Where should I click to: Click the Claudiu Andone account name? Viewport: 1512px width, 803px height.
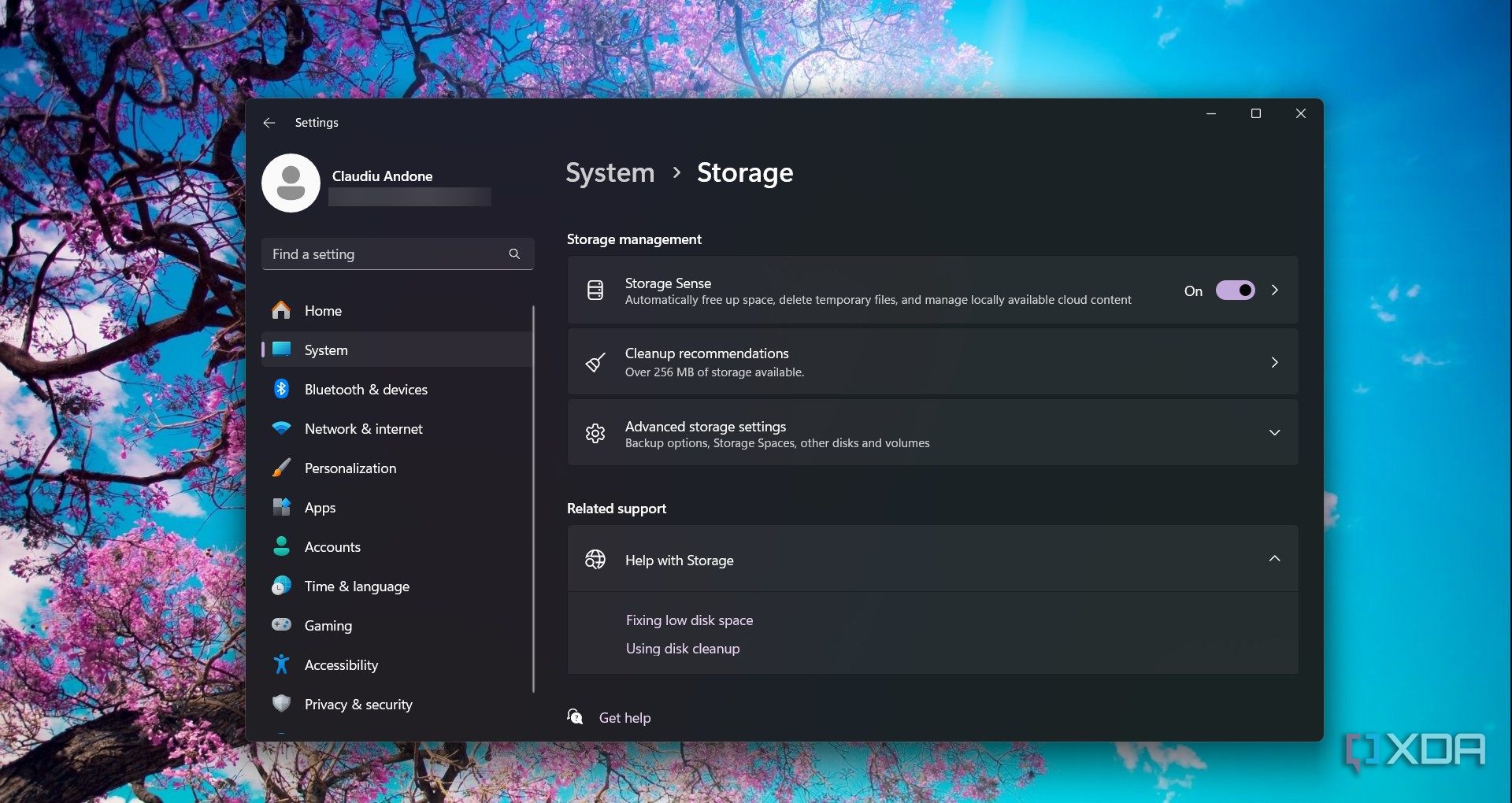(382, 176)
